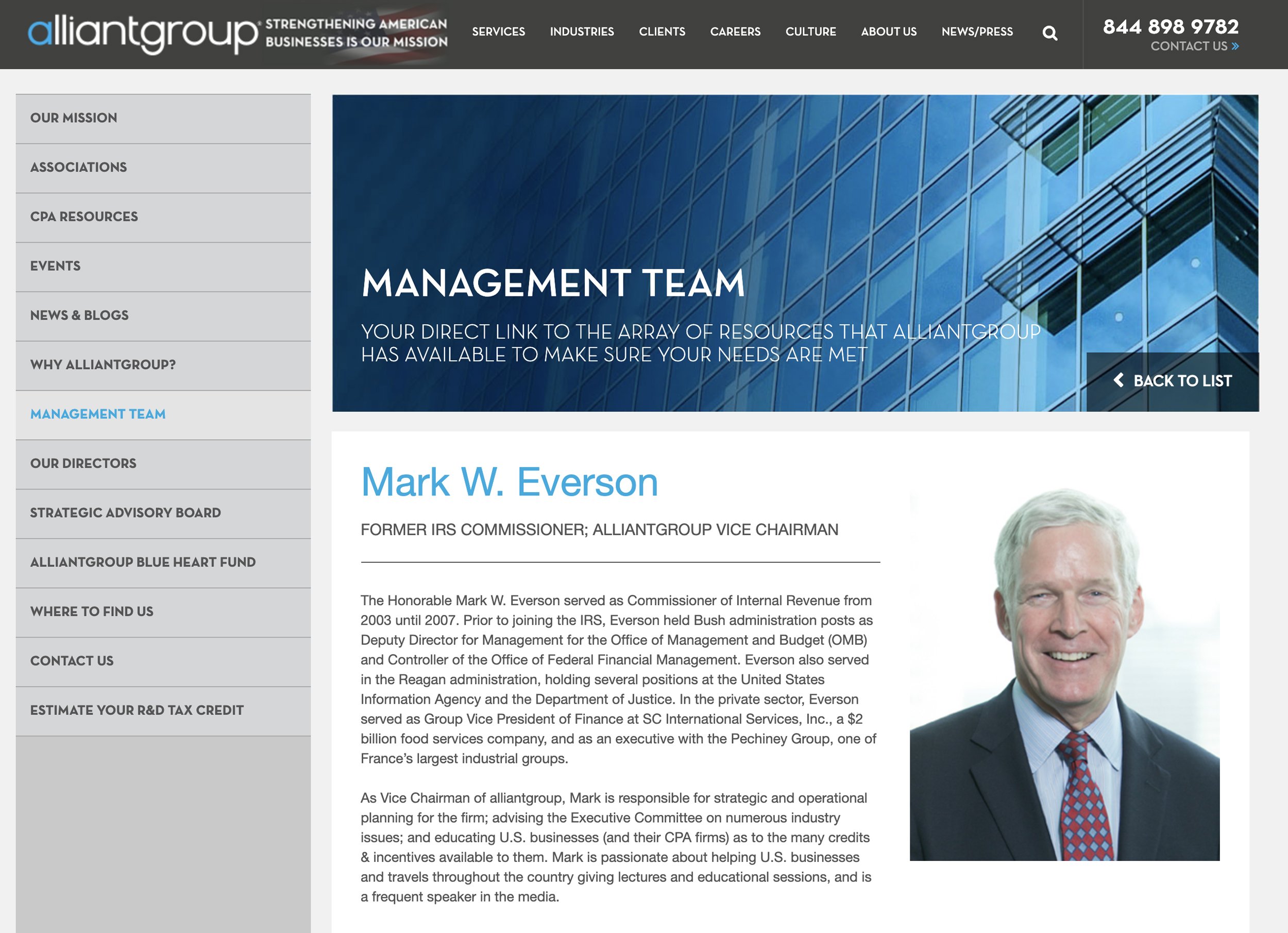
Task: Open the Careers menu
Action: coord(735,32)
